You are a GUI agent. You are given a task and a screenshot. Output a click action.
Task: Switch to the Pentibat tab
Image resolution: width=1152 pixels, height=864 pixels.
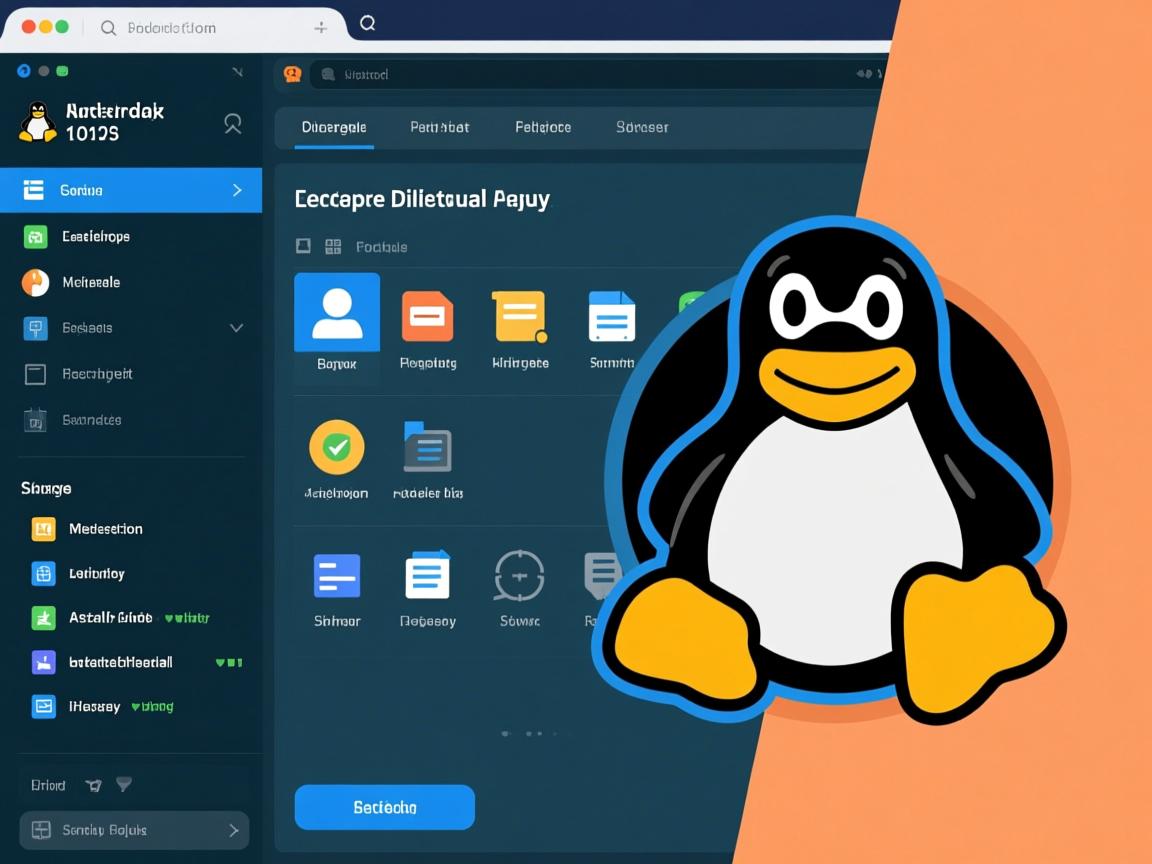(x=439, y=127)
